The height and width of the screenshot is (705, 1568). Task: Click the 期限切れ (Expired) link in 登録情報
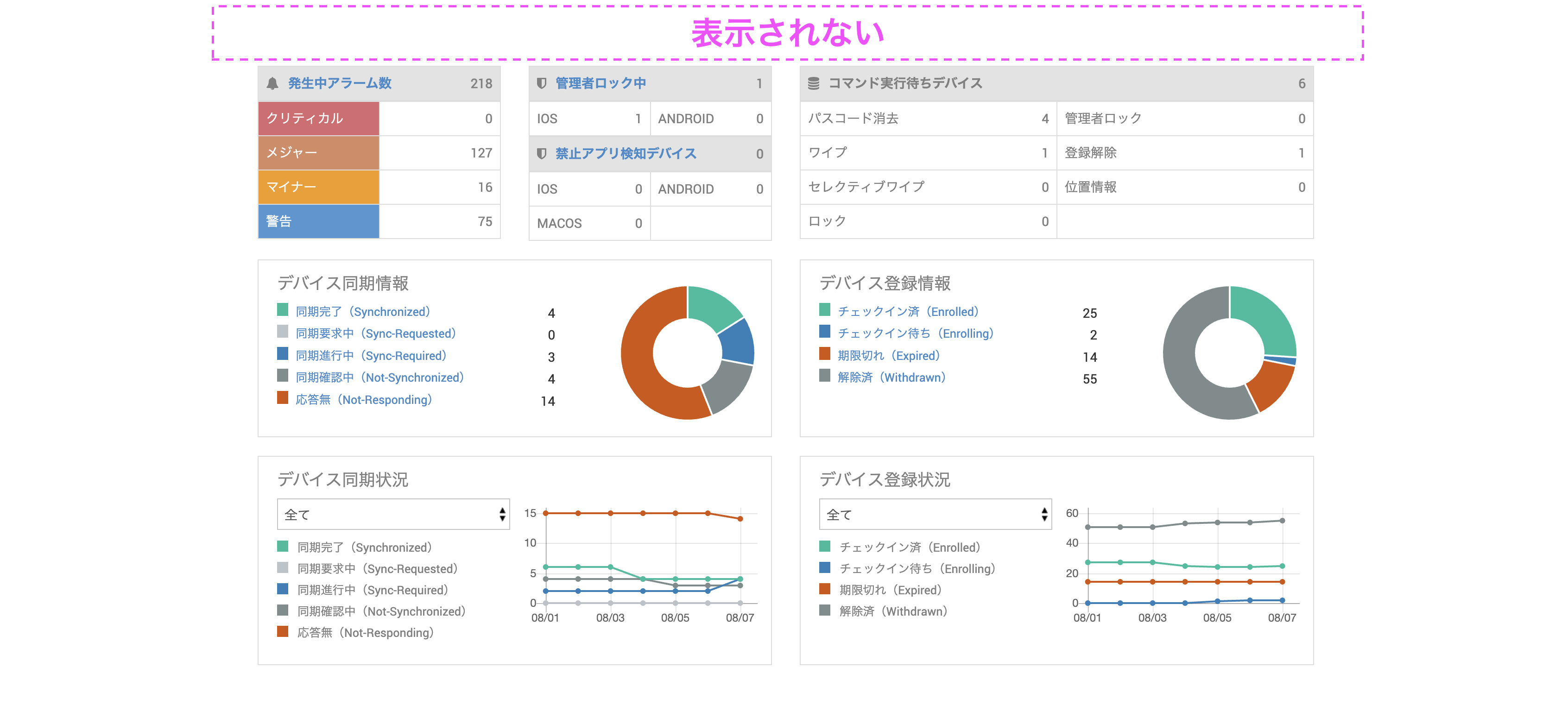pos(888,356)
